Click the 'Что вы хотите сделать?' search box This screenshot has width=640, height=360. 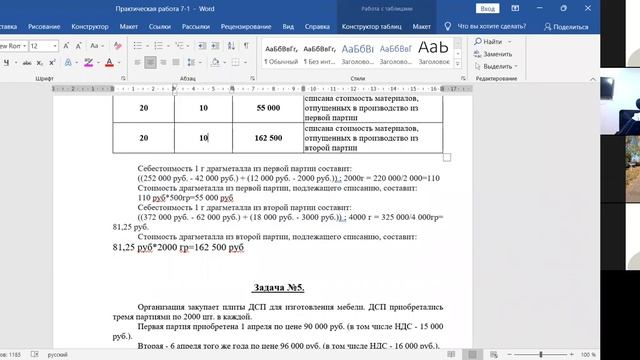[491, 27]
